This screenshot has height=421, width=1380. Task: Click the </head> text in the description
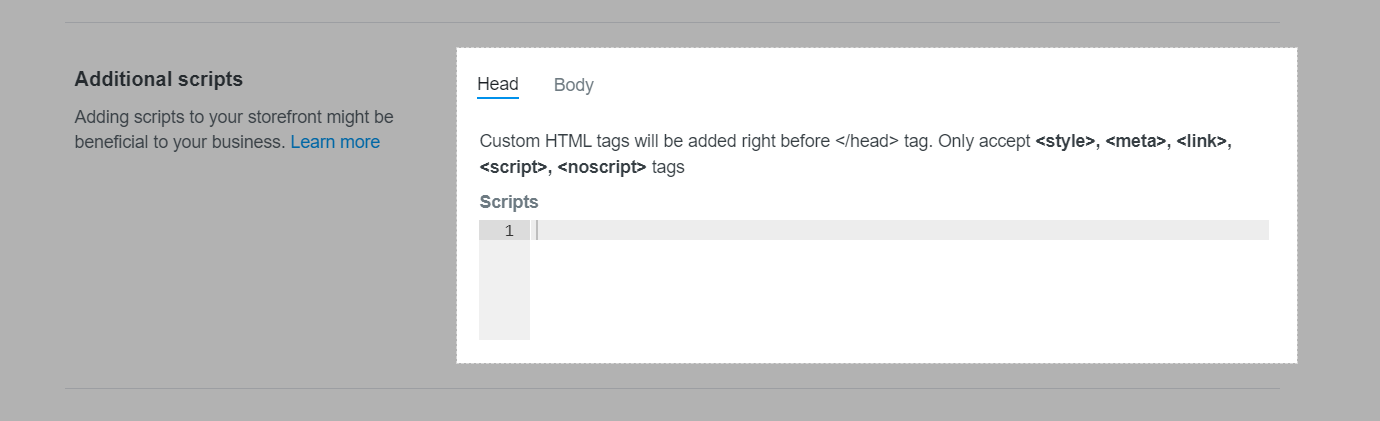tap(866, 142)
